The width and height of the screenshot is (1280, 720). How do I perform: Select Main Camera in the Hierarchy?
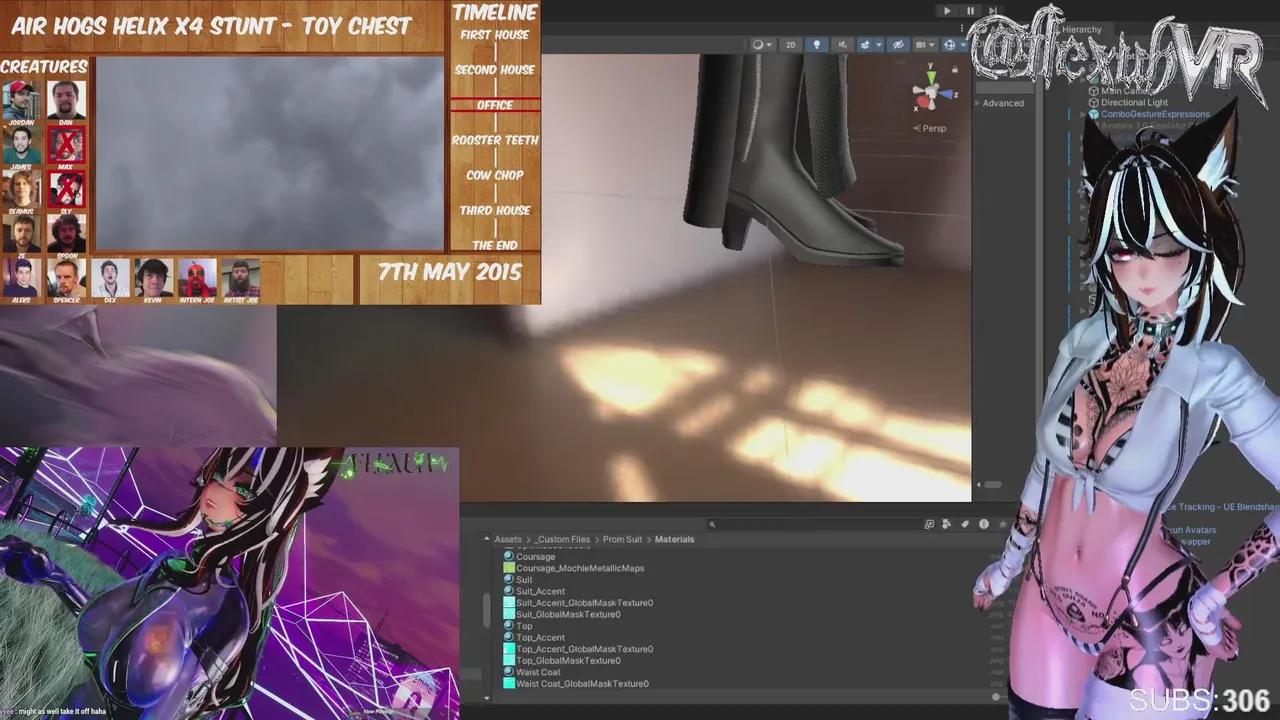[x=1125, y=90]
